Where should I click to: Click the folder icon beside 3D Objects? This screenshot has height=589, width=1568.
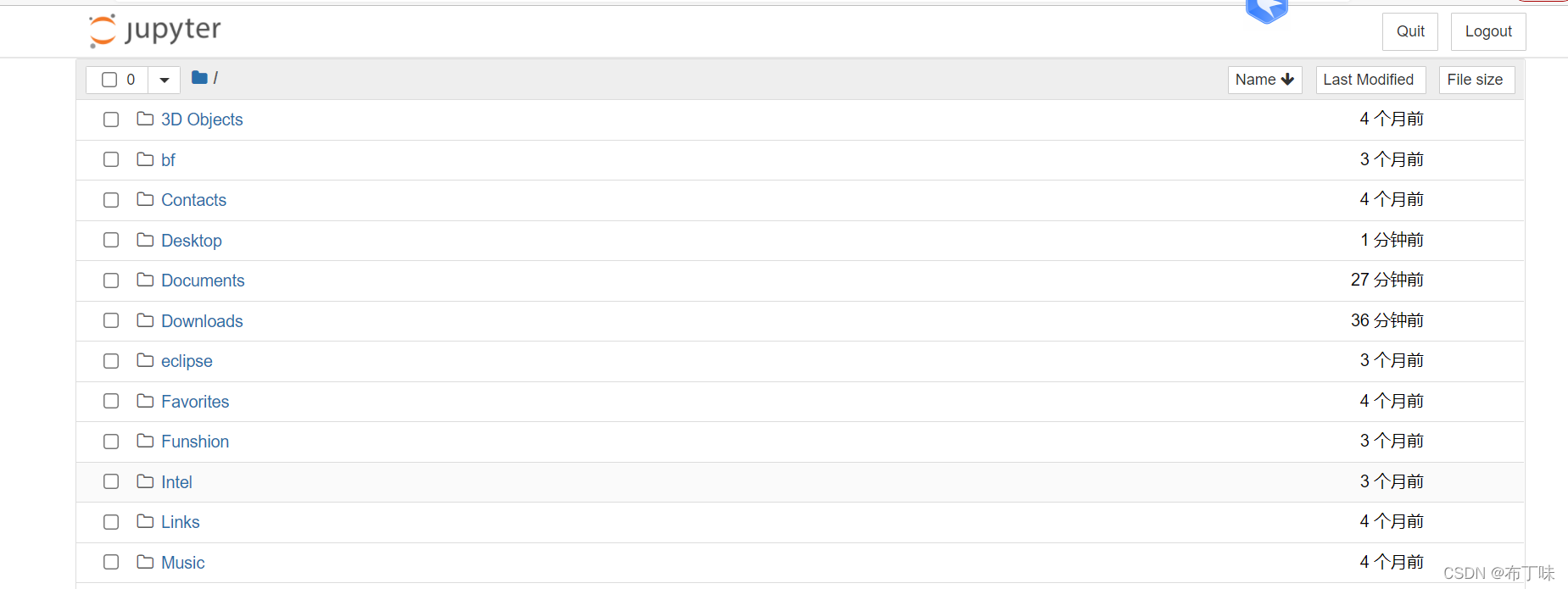145,119
